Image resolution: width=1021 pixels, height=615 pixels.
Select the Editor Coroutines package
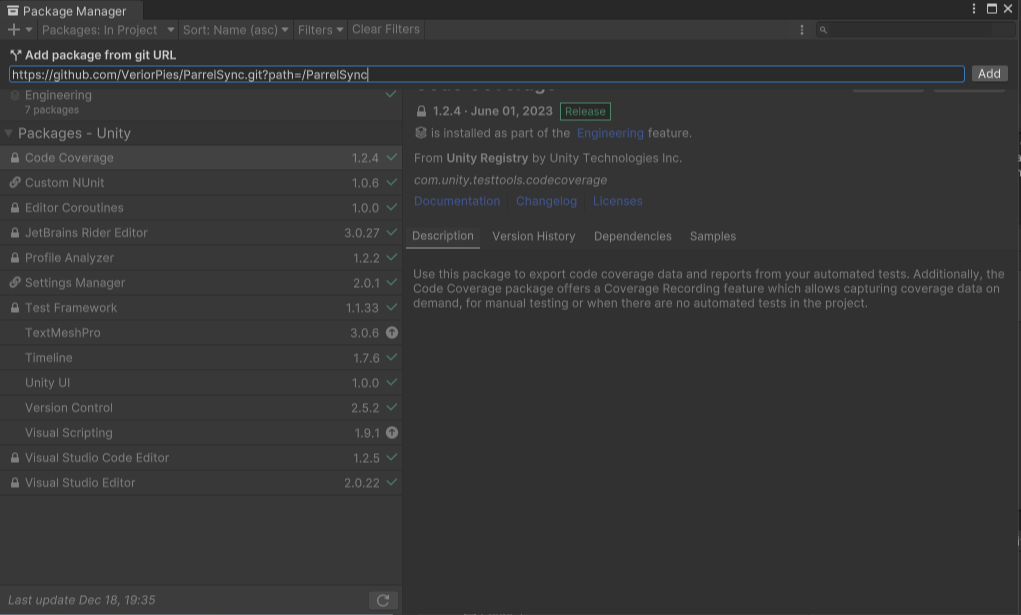(201, 208)
